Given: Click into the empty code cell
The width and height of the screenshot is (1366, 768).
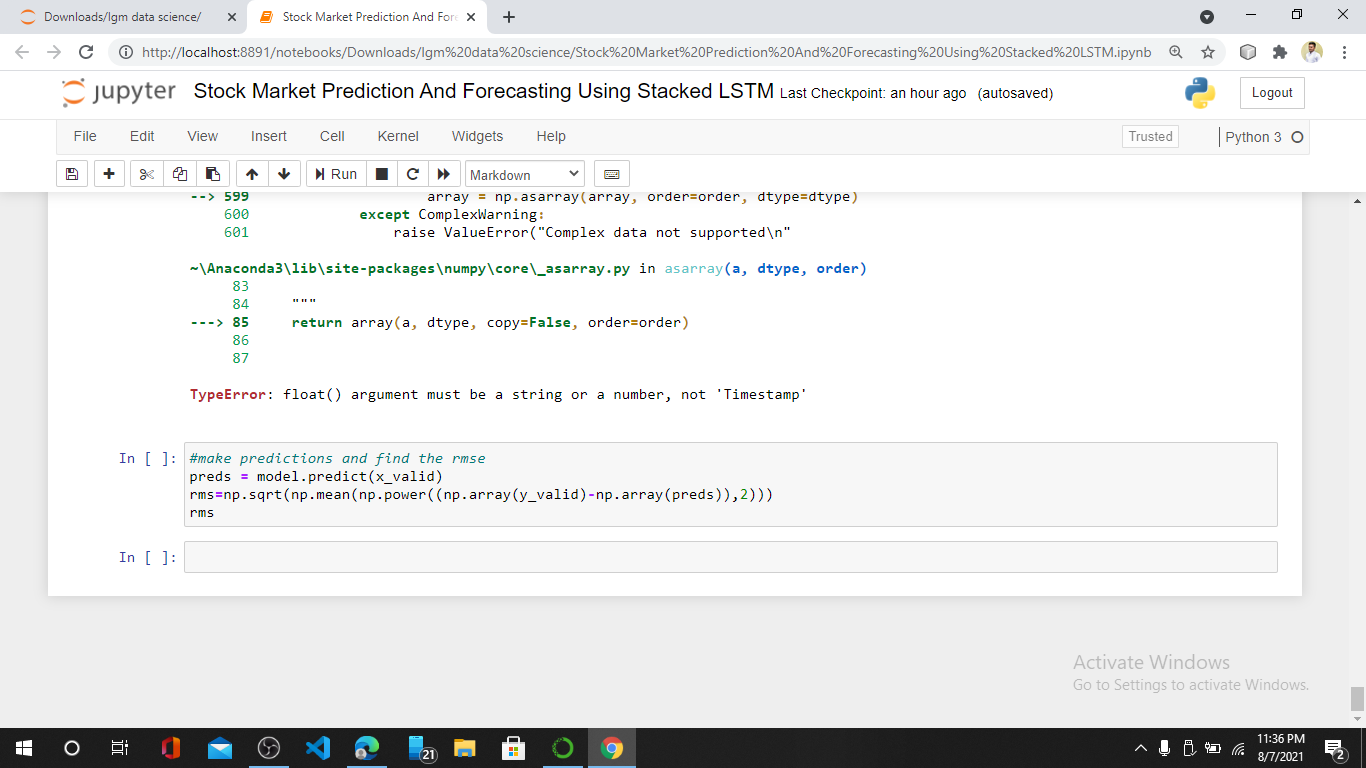Looking at the screenshot, I should [730, 557].
